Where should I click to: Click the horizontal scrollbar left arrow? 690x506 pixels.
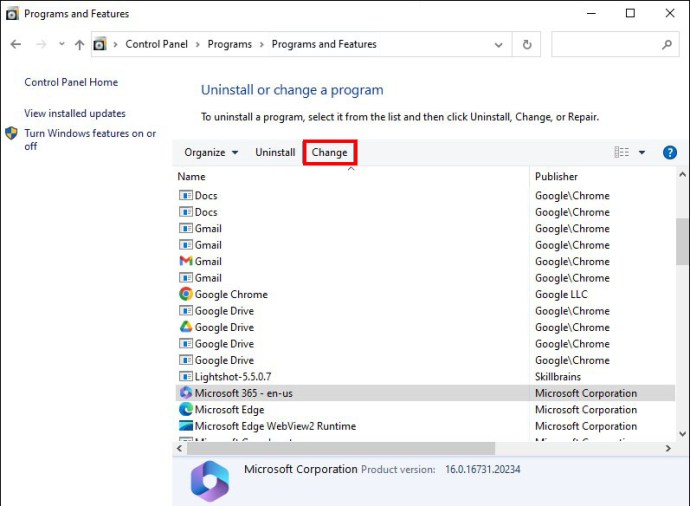pyautogui.click(x=180, y=448)
